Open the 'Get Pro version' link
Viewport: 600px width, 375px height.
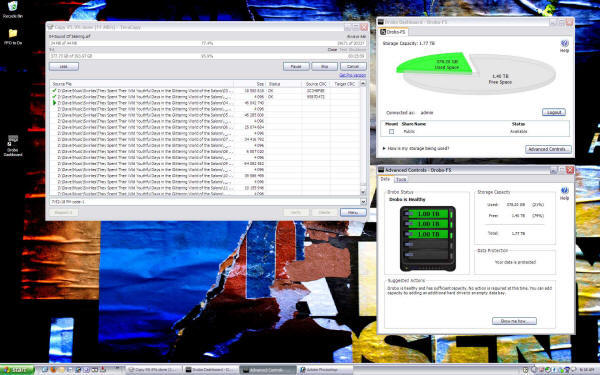(x=352, y=75)
